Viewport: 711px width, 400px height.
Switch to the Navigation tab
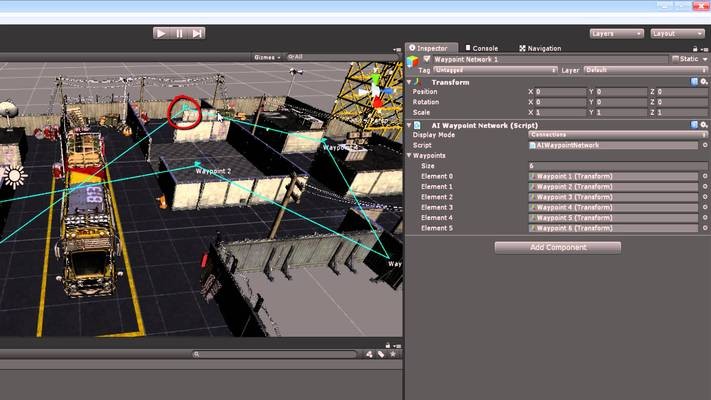[540, 48]
